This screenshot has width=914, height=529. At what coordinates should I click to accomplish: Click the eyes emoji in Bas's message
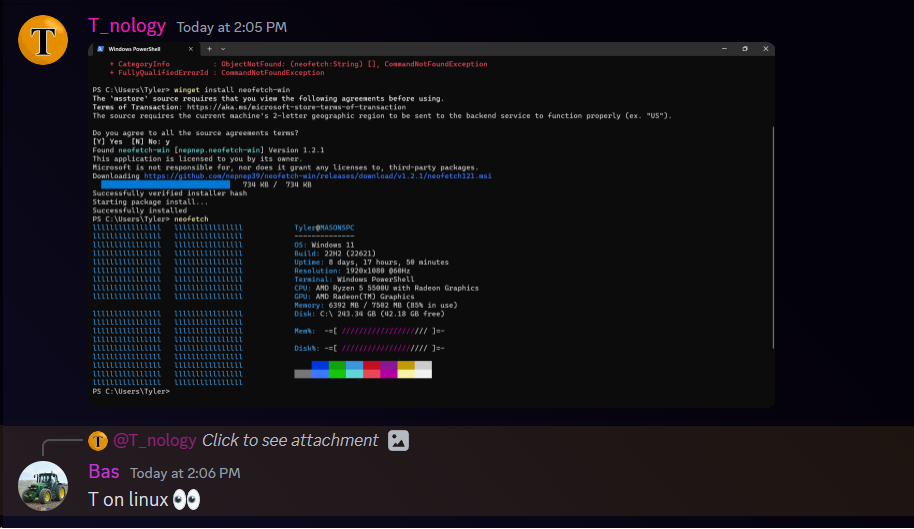(x=186, y=499)
